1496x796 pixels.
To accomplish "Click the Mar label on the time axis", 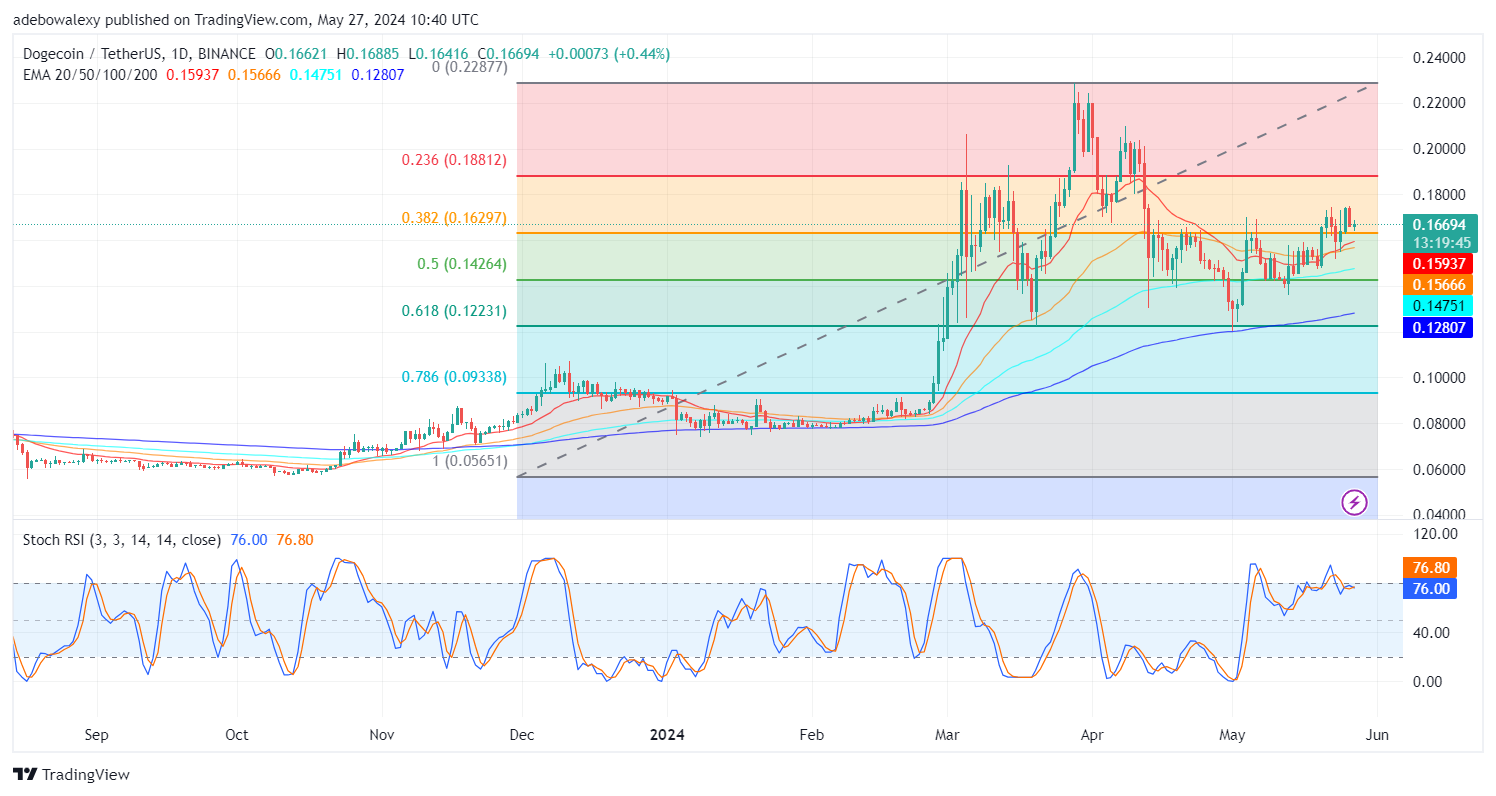I will 947,734.
